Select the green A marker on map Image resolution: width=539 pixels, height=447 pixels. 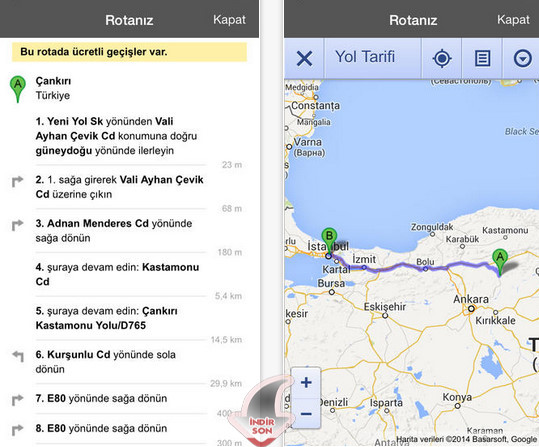coord(500,262)
